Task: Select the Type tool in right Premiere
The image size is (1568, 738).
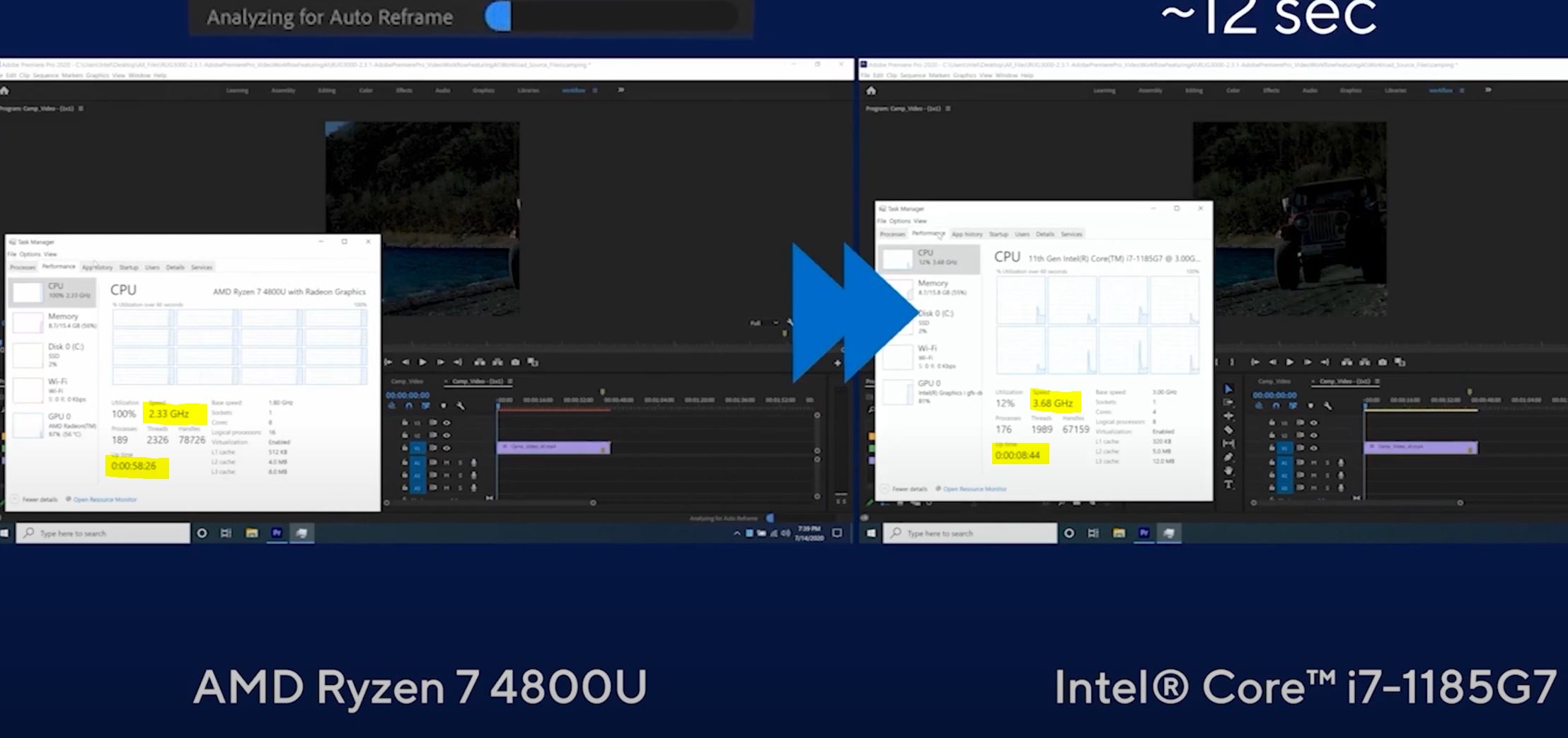Action: [1228, 485]
